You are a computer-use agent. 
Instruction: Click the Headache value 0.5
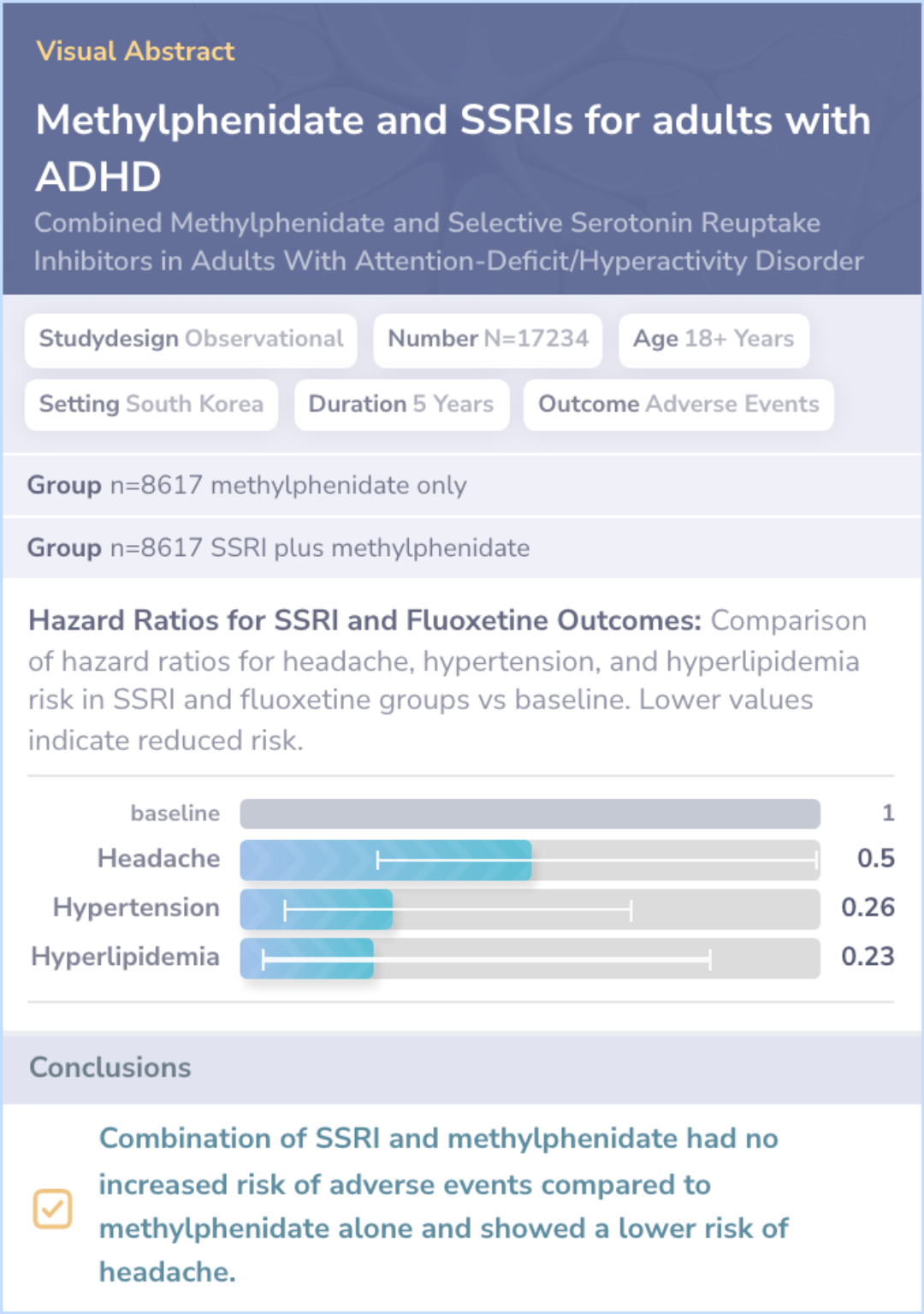pyautogui.click(x=875, y=858)
